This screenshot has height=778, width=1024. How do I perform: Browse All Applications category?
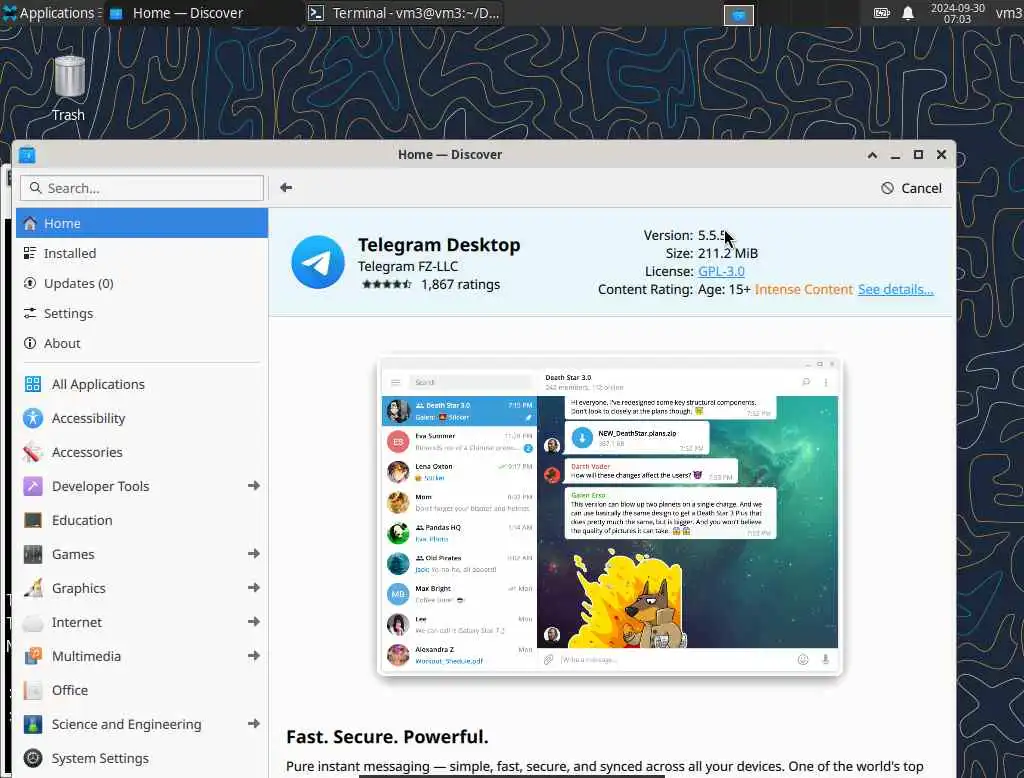(142, 384)
